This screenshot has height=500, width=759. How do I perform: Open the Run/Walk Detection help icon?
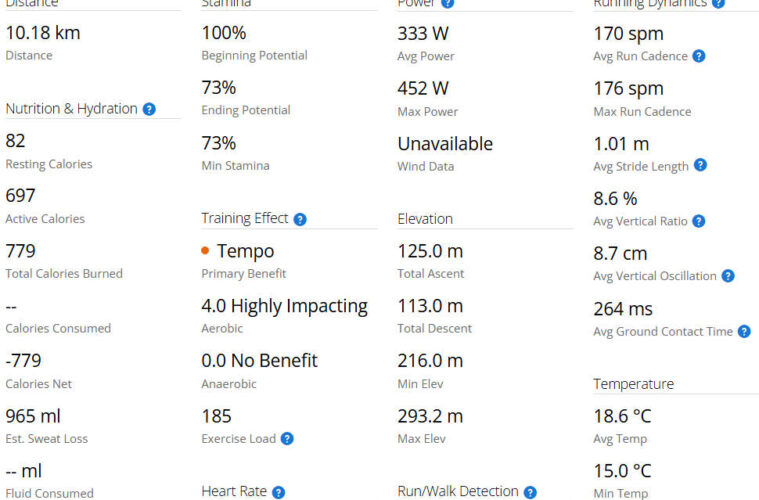(530, 492)
